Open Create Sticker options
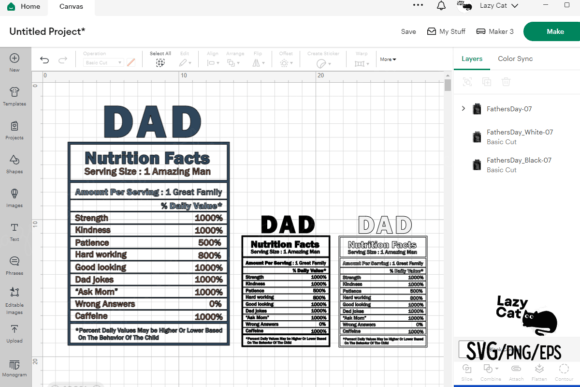 click(323, 60)
